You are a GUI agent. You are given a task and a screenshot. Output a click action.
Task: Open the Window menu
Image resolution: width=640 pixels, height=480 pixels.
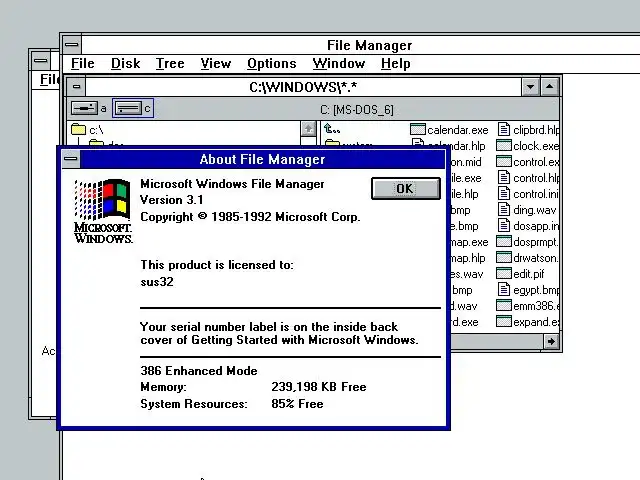[x=338, y=64]
